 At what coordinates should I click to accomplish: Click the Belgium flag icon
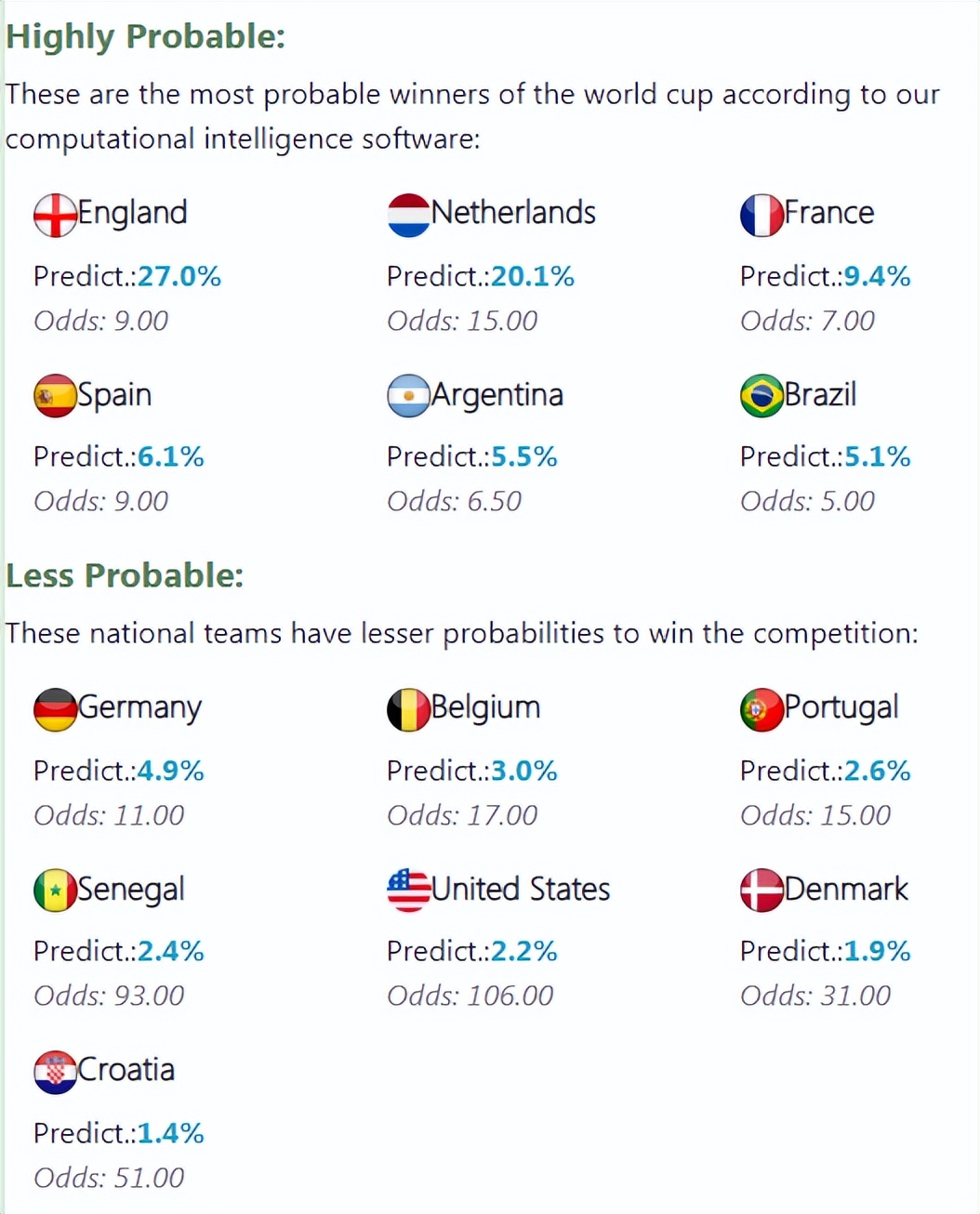[x=408, y=710]
